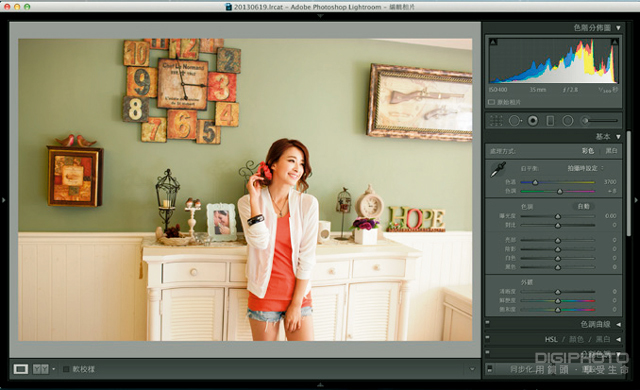The height and width of the screenshot is (390, 640).
Task: Open Before/After view options dropdown arrow
Action: 53,369
